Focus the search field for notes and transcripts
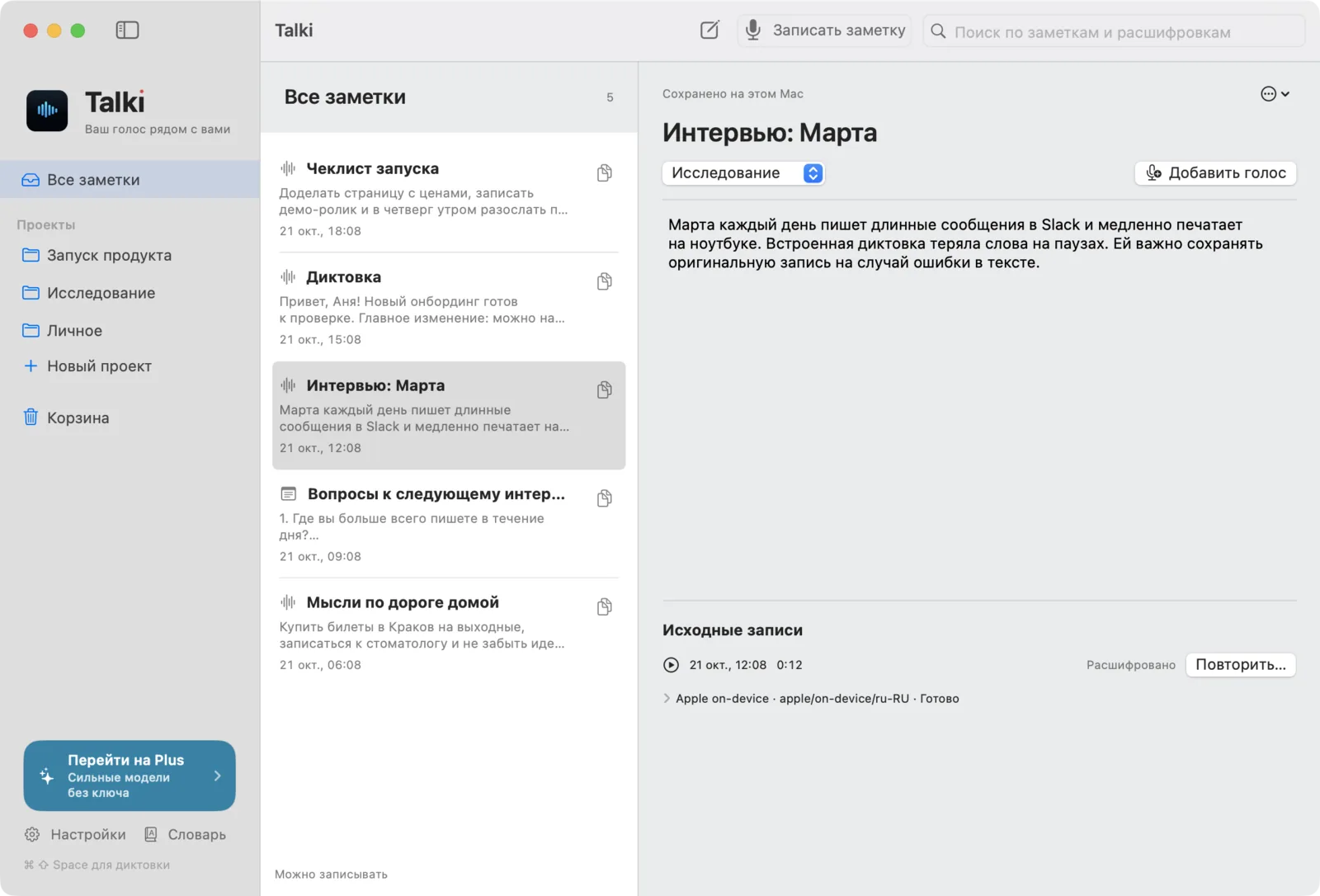The width and height of the screenshot is (1320, 896). [1114, 32]
